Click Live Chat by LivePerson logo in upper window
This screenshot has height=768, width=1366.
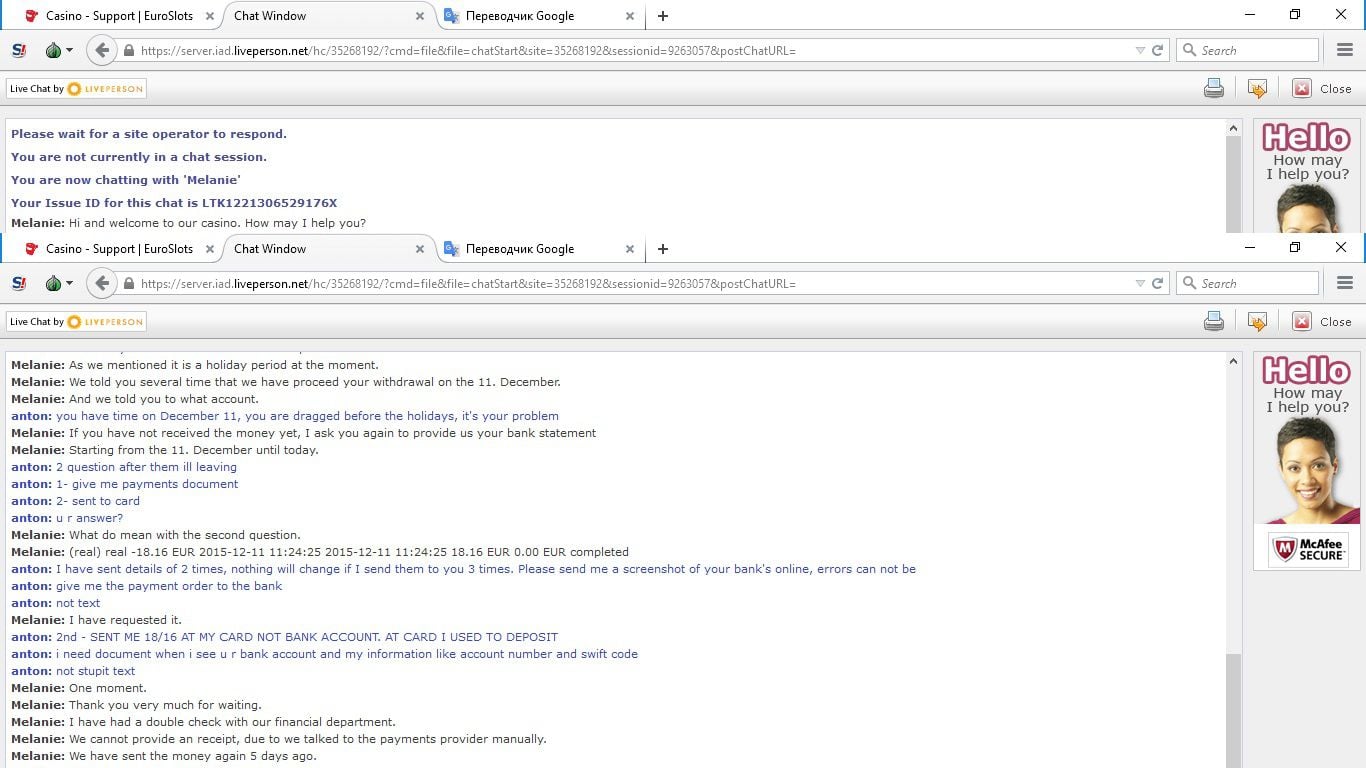[76, 88]
